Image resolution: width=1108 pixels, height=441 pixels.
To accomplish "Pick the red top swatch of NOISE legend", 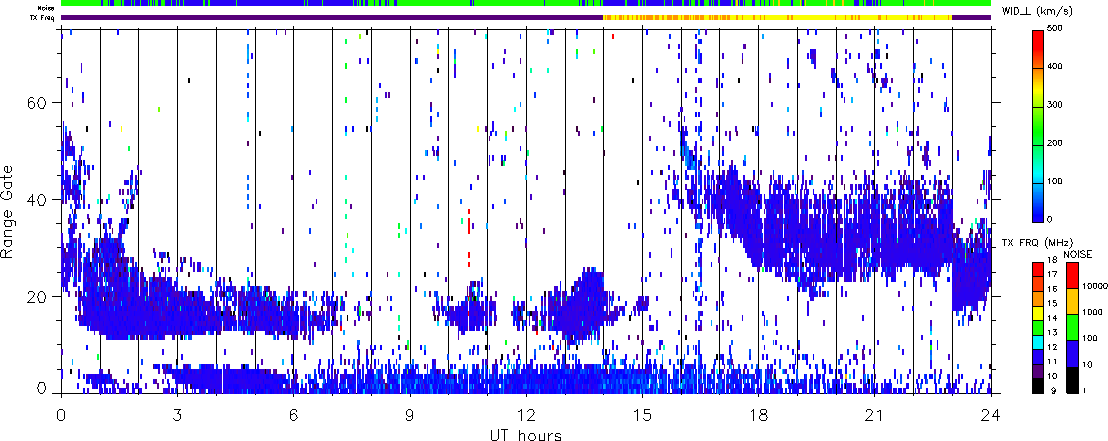I will [1071, 275].
